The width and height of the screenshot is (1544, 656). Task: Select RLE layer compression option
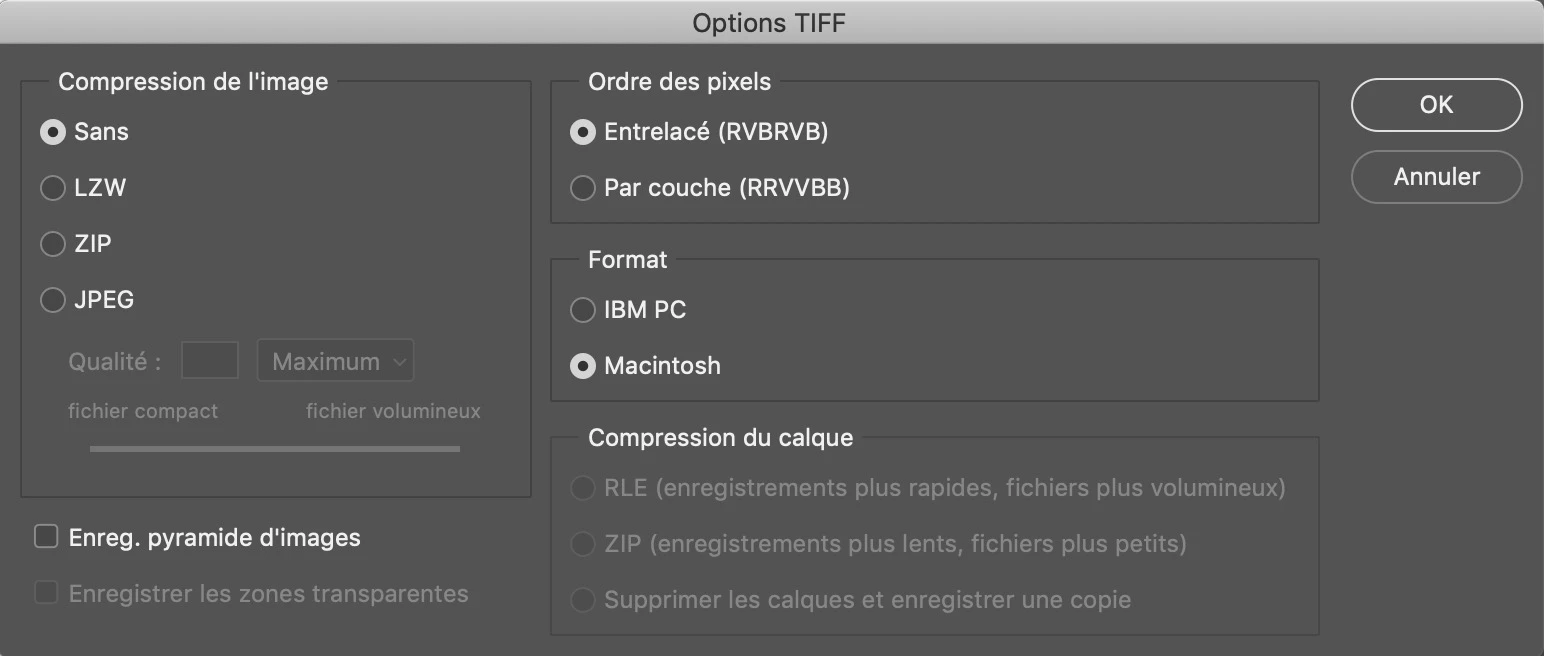(x=583, y=488)
